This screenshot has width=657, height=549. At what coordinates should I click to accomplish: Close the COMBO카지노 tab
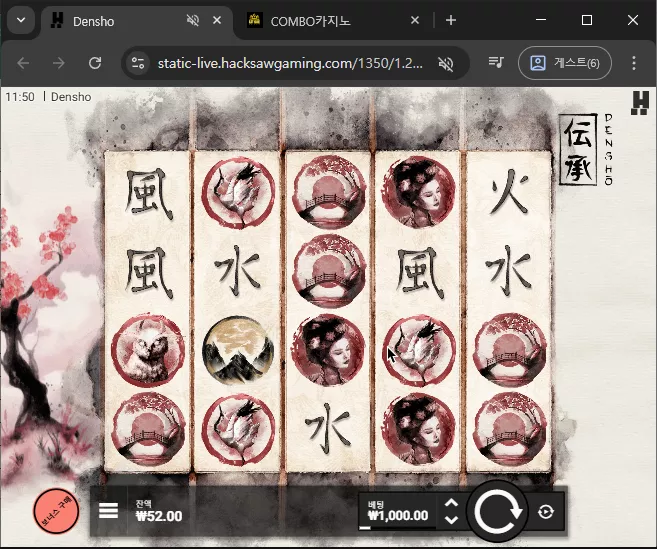coord(415,20)
